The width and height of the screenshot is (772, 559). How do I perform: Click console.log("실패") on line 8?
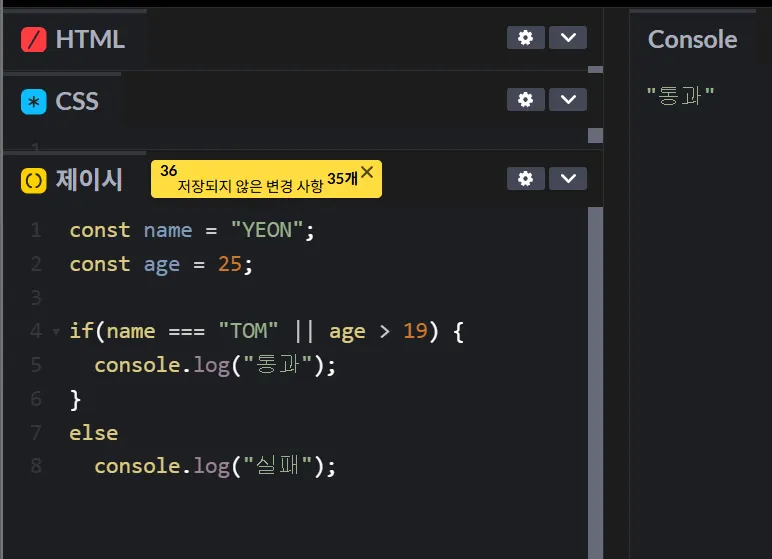(215, 466)
